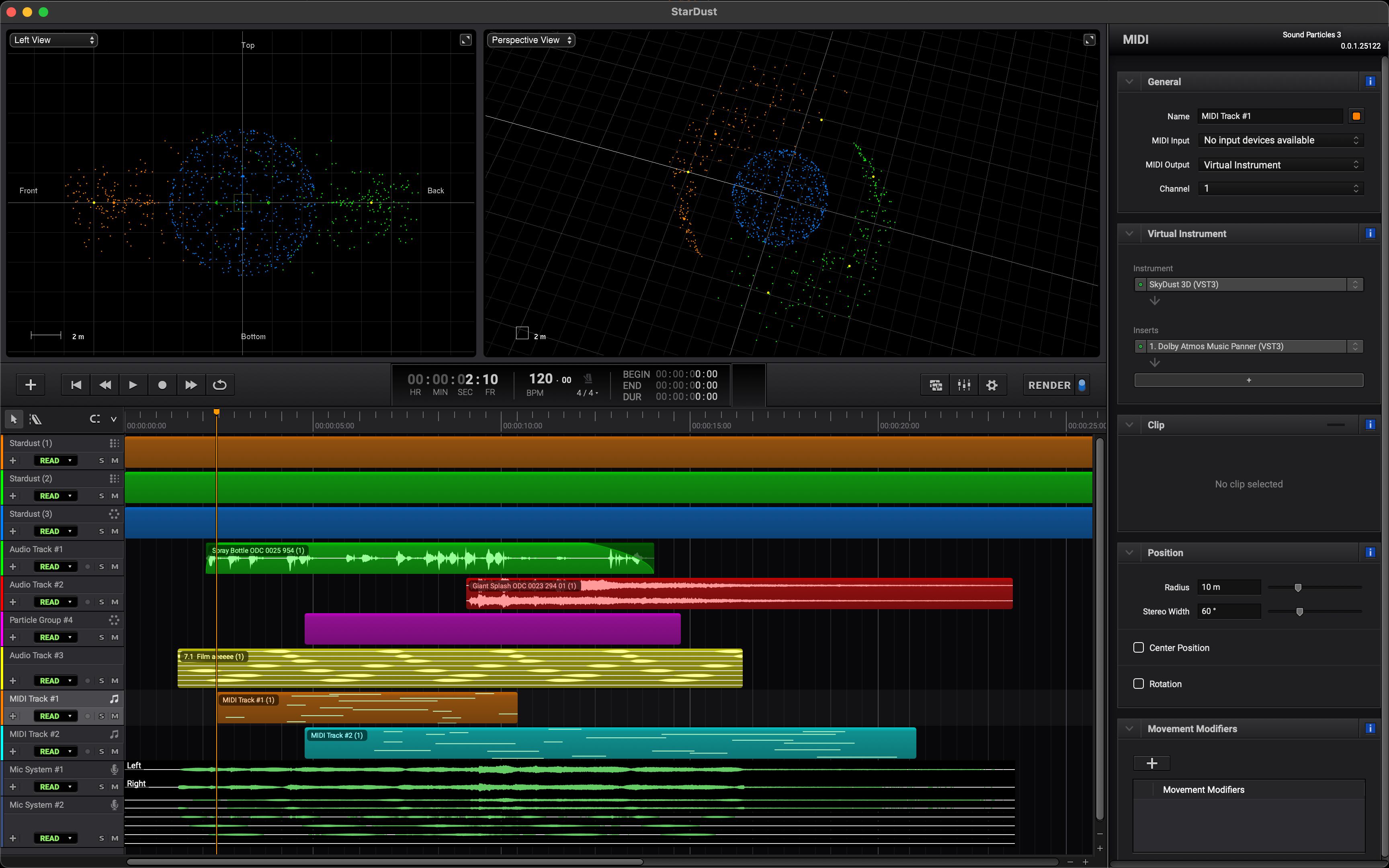Mute MIDI Track #2

click(115, 751)
